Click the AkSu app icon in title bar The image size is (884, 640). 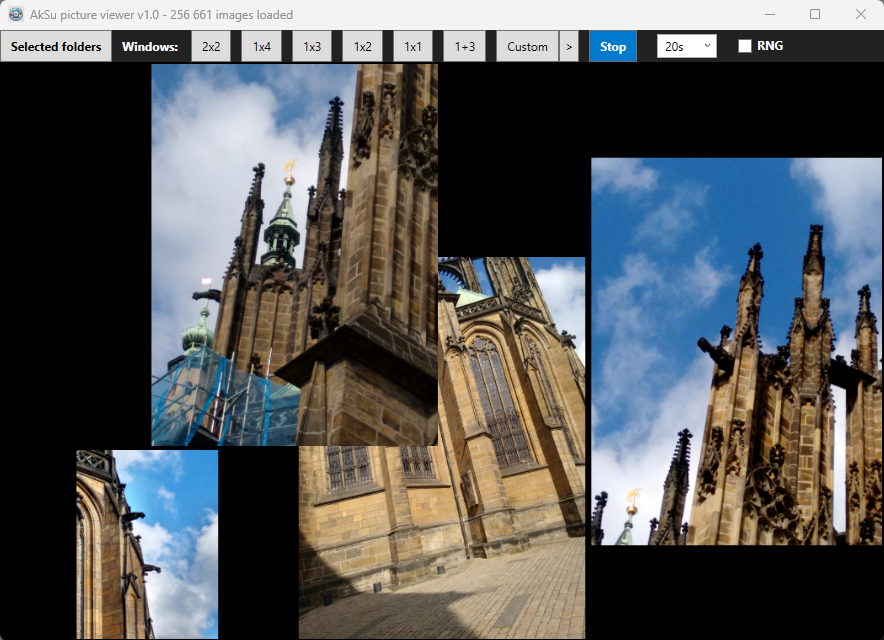click(x=16, y=14)
